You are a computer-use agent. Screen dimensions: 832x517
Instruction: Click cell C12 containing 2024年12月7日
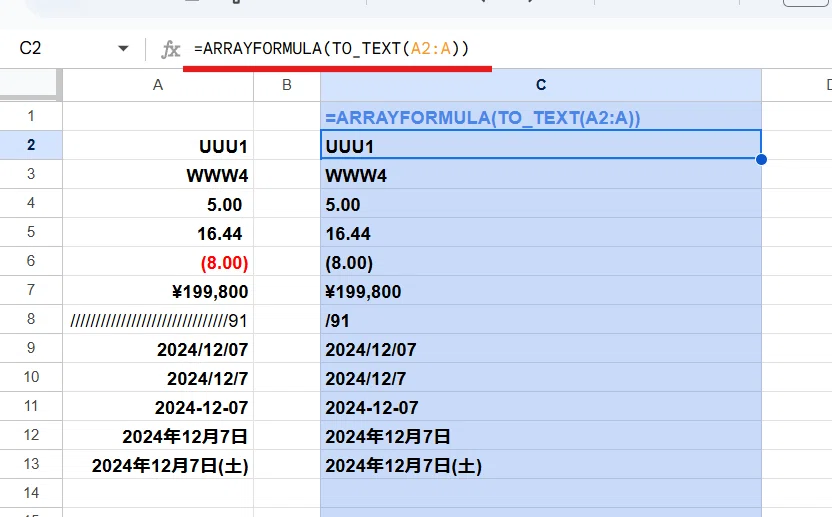pos(541,435)
